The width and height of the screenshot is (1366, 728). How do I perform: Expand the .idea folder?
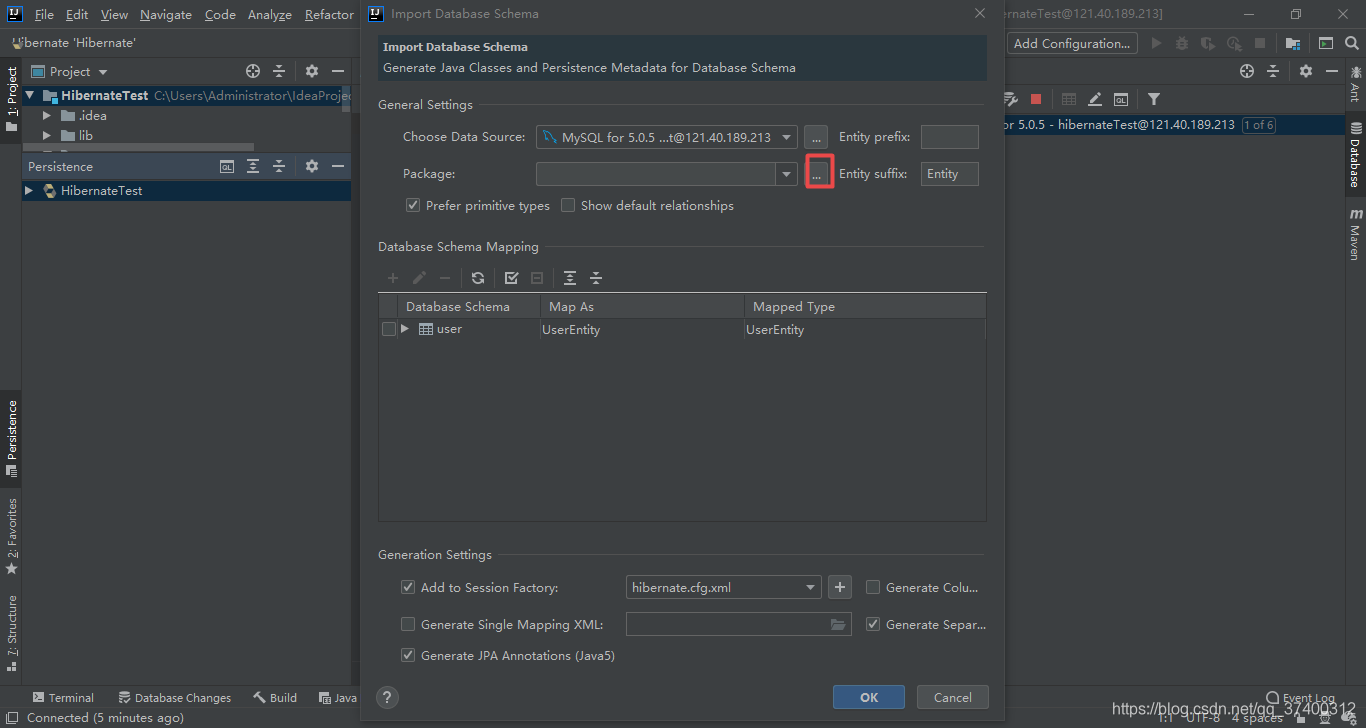coord(46,115)
